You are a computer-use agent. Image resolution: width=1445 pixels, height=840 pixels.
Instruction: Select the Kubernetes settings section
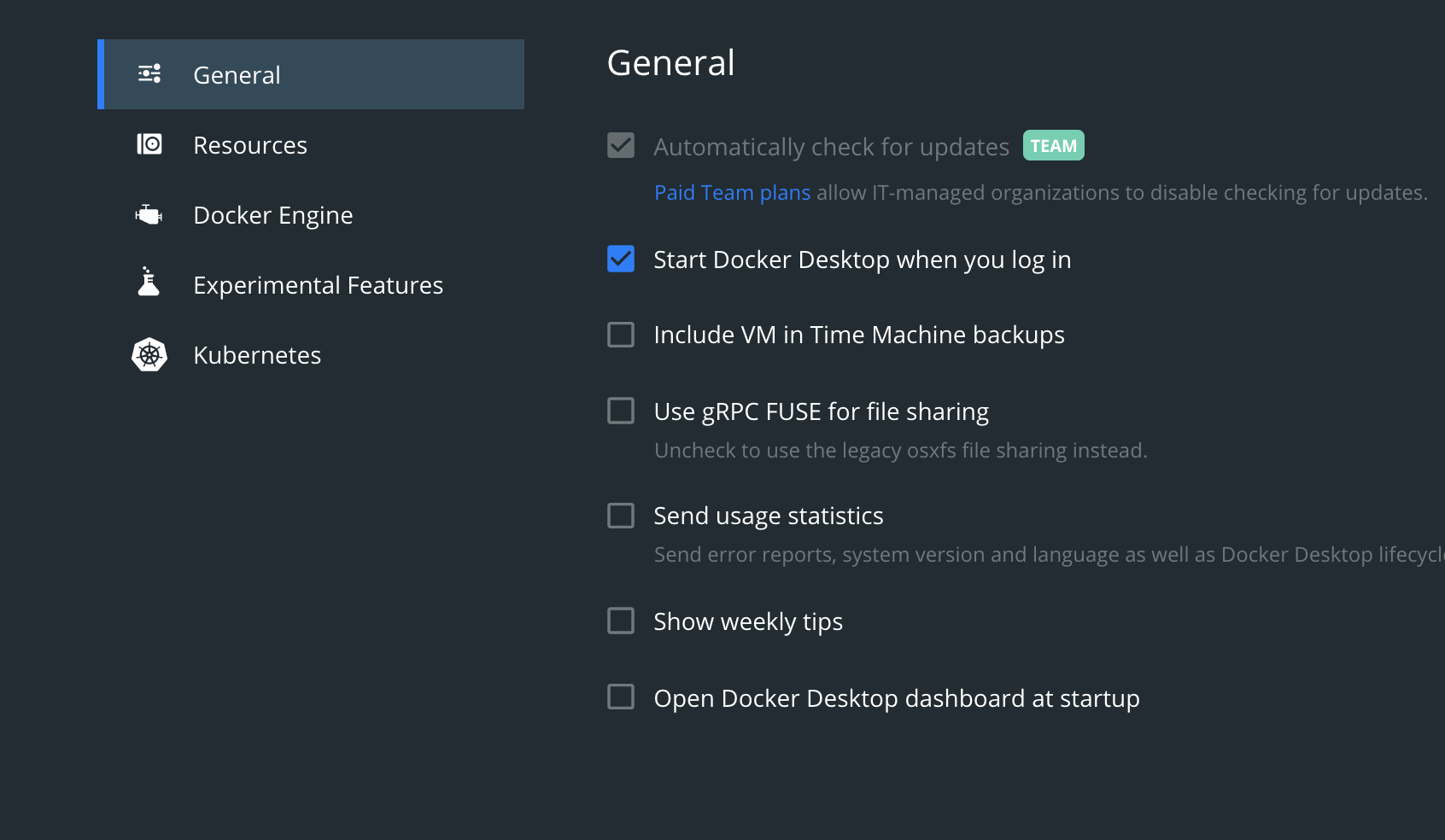257,355
